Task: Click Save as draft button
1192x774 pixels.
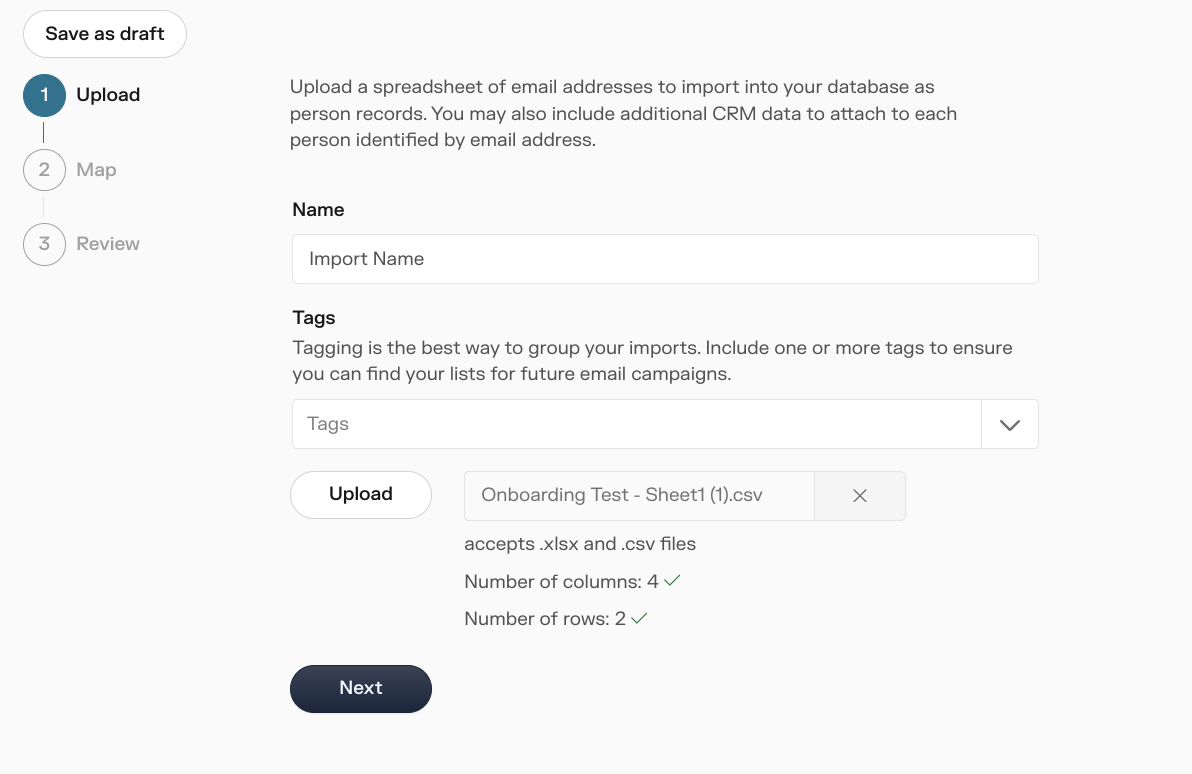Action: coord(105,34)
